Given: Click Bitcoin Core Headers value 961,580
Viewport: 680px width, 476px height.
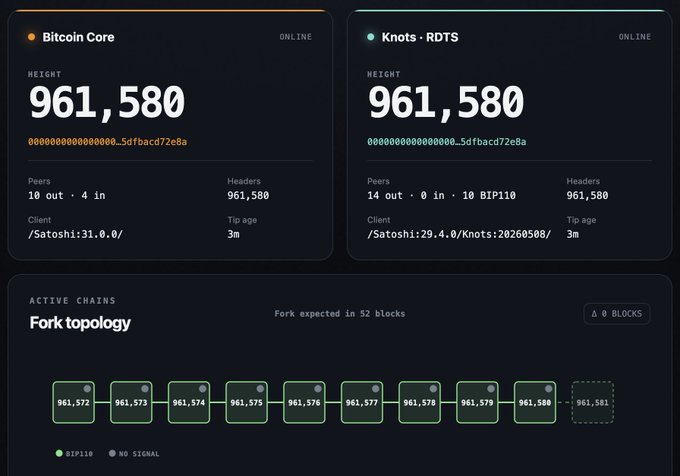Looking at the screenshot, I should (x=248, y=196).
